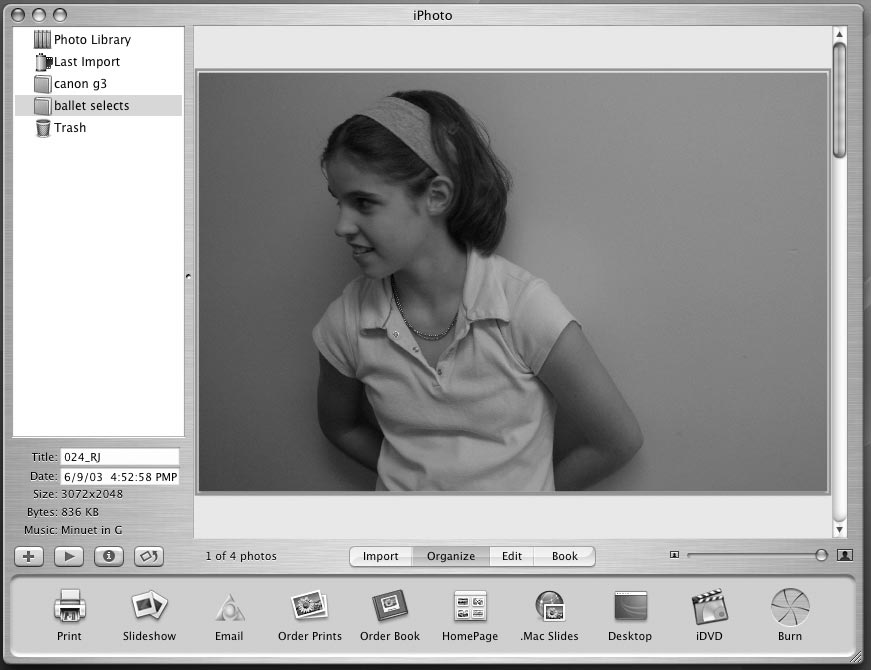Screen dimensions: 871x670
Task: Click the Size: 3072x2048 text
Action: click(78, 494)
